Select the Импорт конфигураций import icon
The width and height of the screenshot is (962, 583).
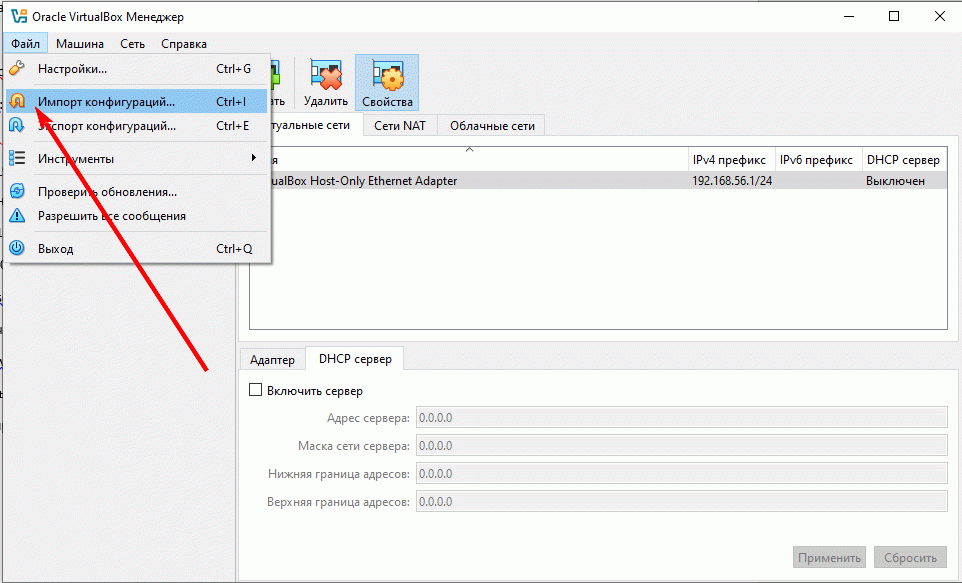click(x=17, y=101)
